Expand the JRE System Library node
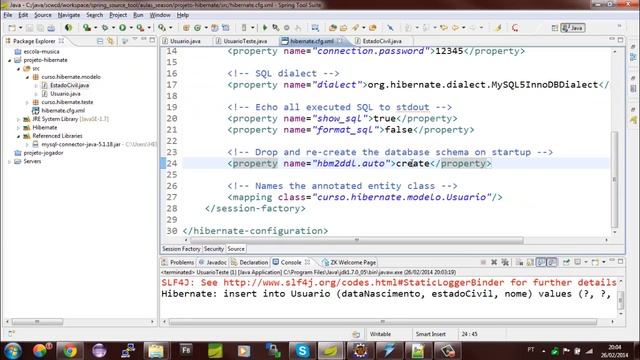640x360 pixels. tap(18, 119)
